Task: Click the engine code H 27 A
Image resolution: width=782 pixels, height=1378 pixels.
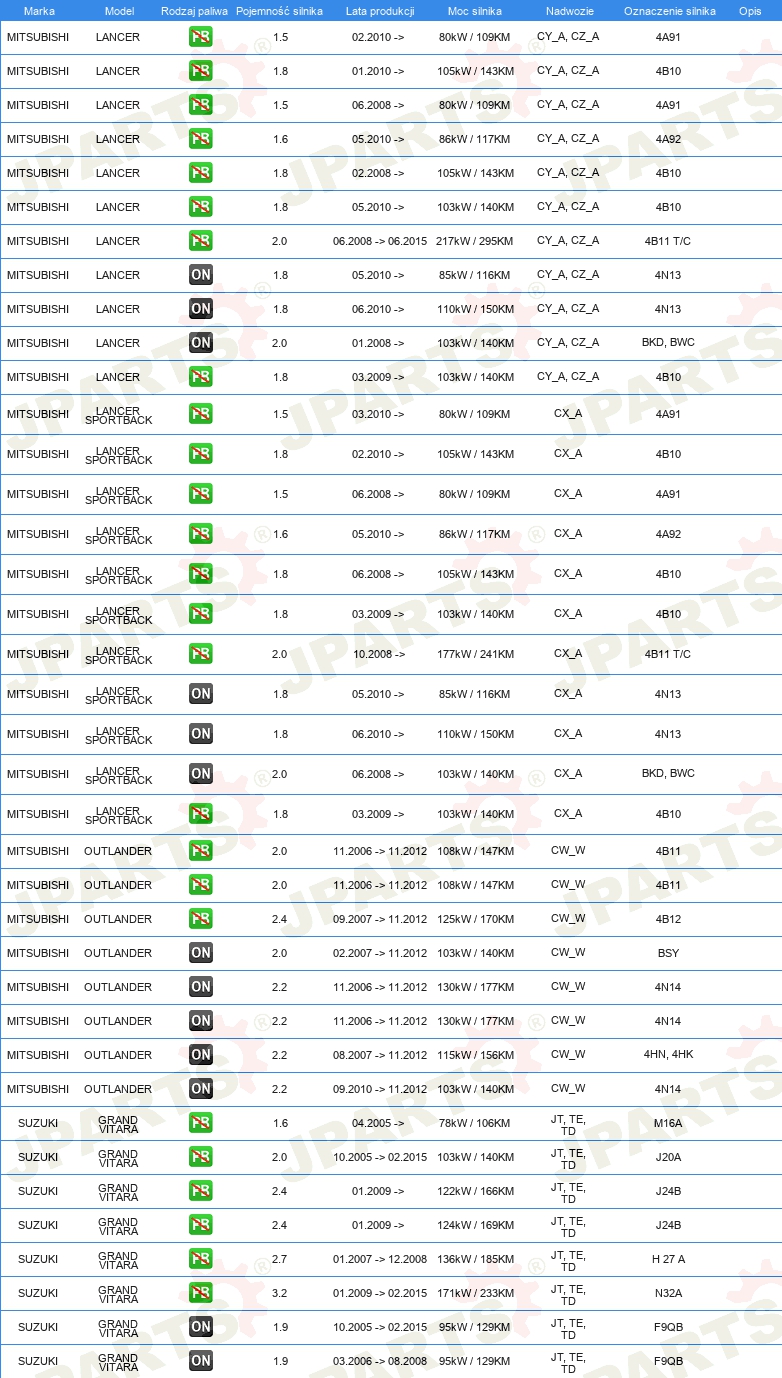Action: click(x=668, y=1259)
